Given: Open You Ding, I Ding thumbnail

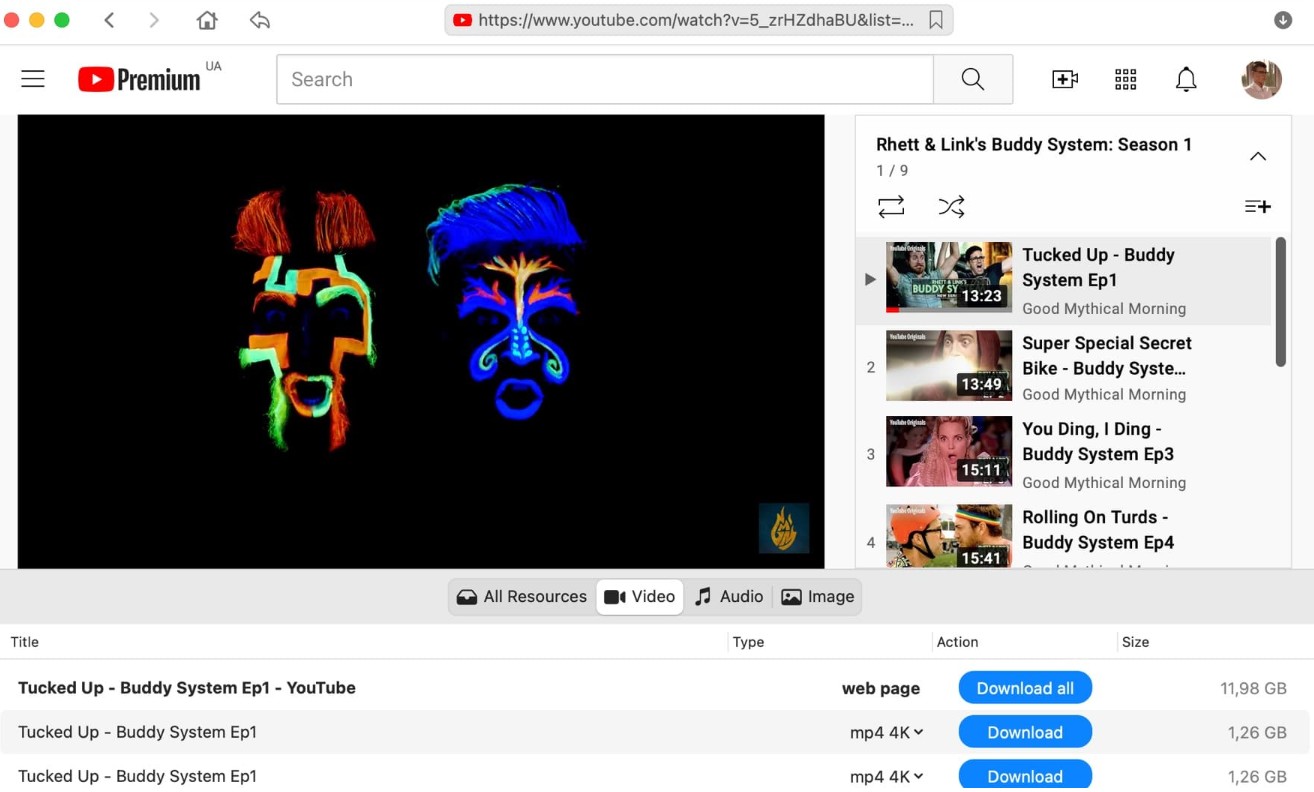Looking at the screenshot, I should [x=949, y=452].
